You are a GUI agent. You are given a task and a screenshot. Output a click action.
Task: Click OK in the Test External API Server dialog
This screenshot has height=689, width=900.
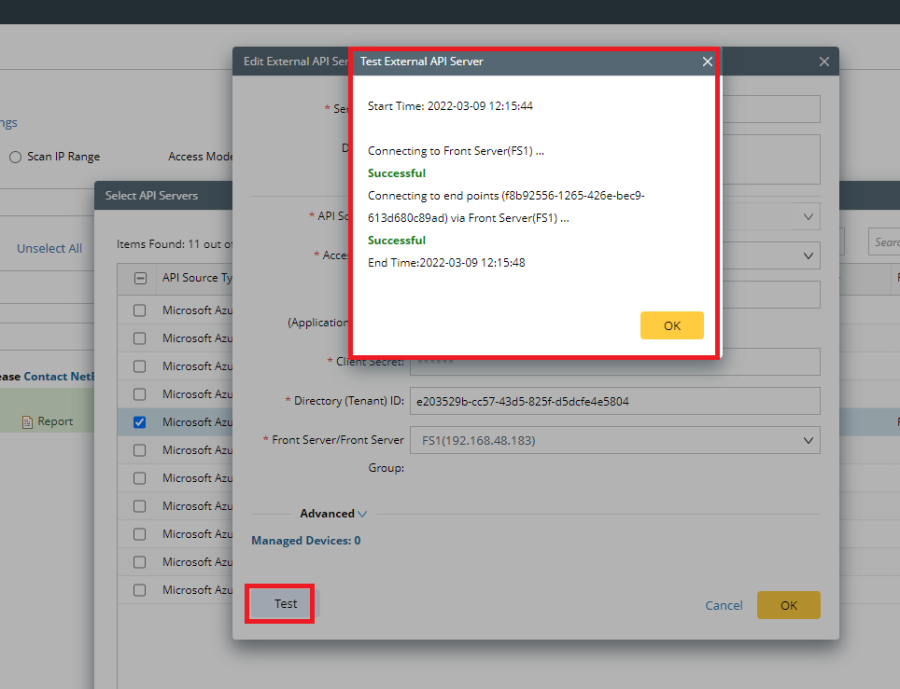pos(671,325)
